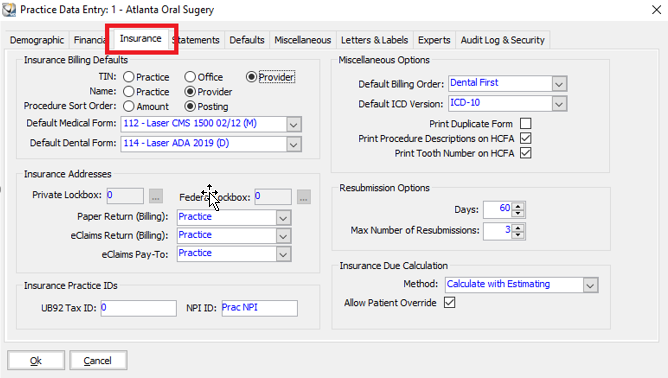Viewport: 668px width, 378px height.
Task: Choose Posting for Procedure Sort Order
Action: click(190, 106)
